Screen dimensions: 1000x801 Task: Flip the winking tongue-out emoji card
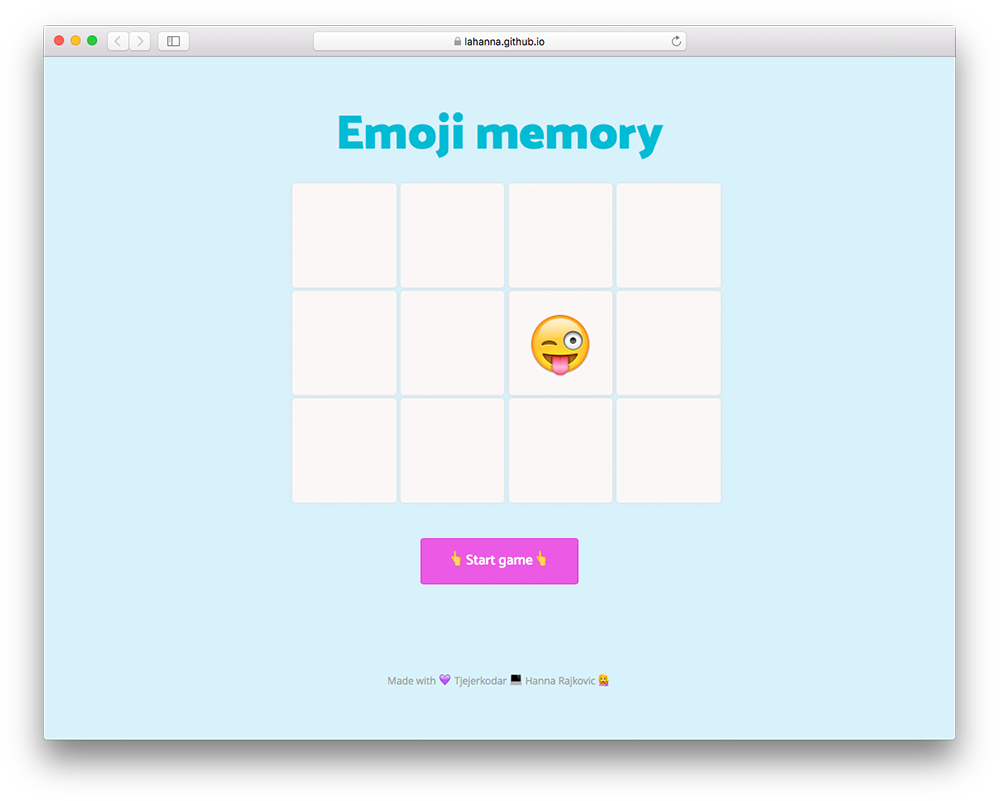click(560, 343)
